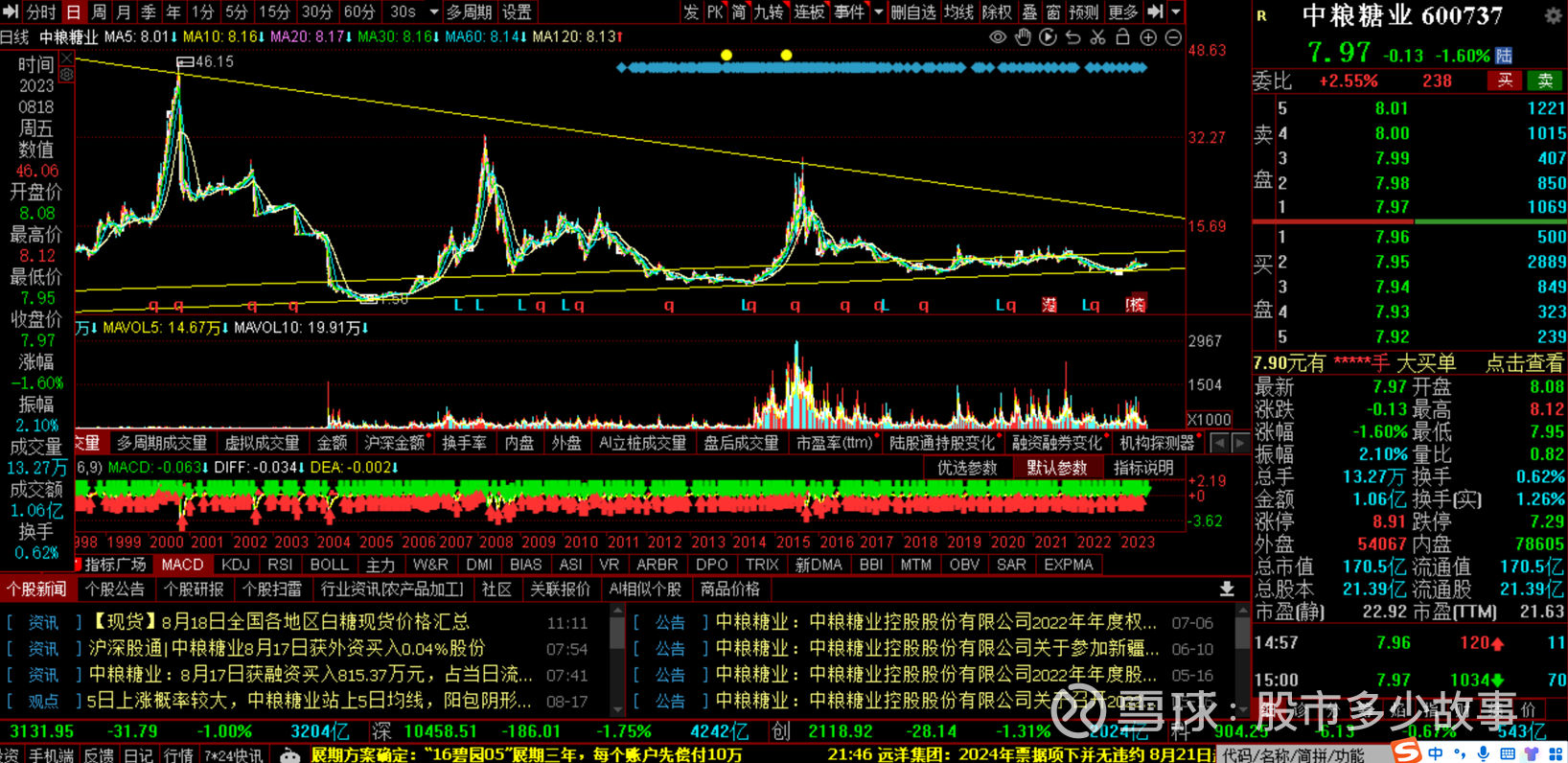Click the 删自选 remove from watchlist button
The width and height of the screenshot is (1568, 763).
point(912,12)
